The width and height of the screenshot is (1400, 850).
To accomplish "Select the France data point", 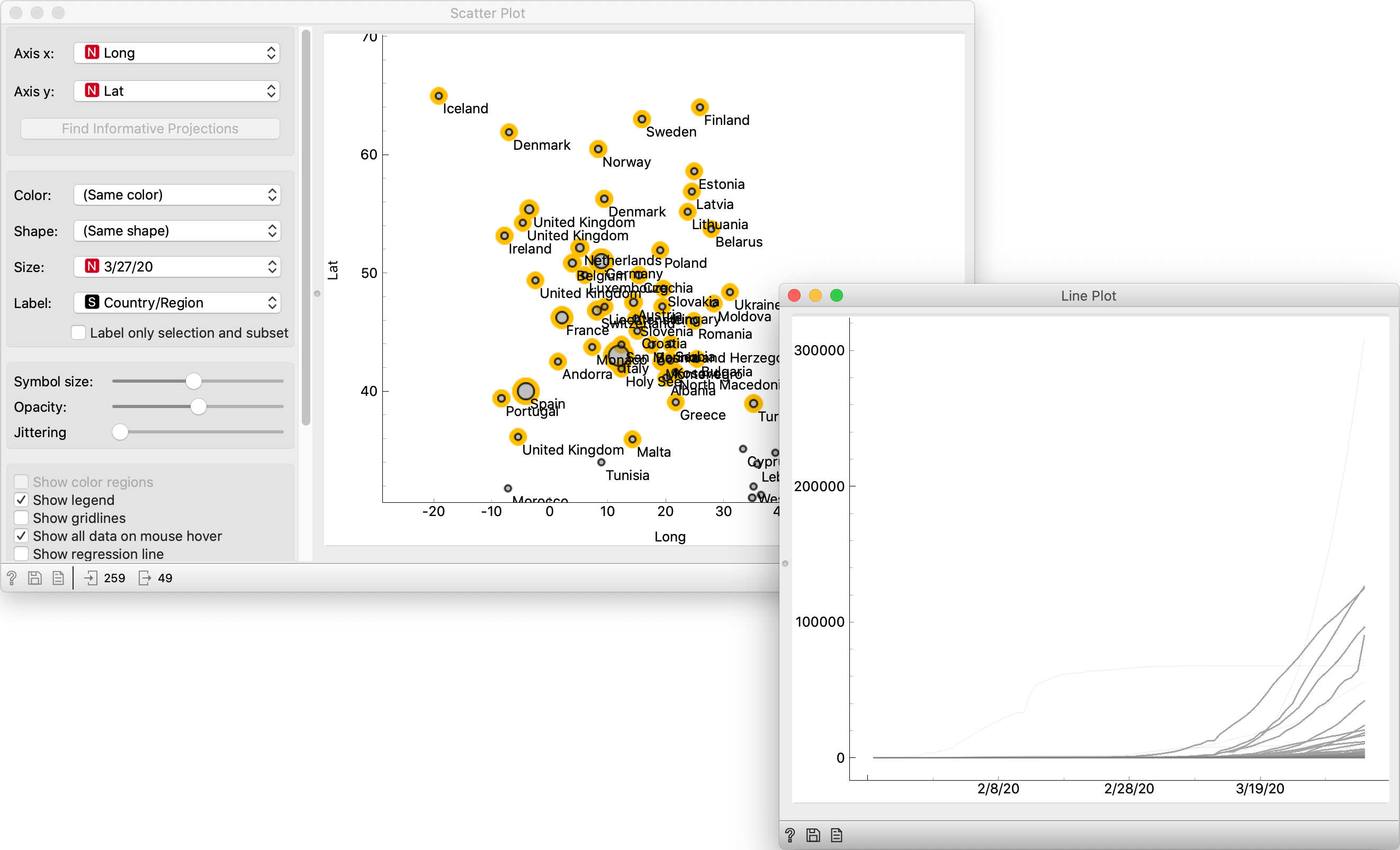I will [562, 317].
